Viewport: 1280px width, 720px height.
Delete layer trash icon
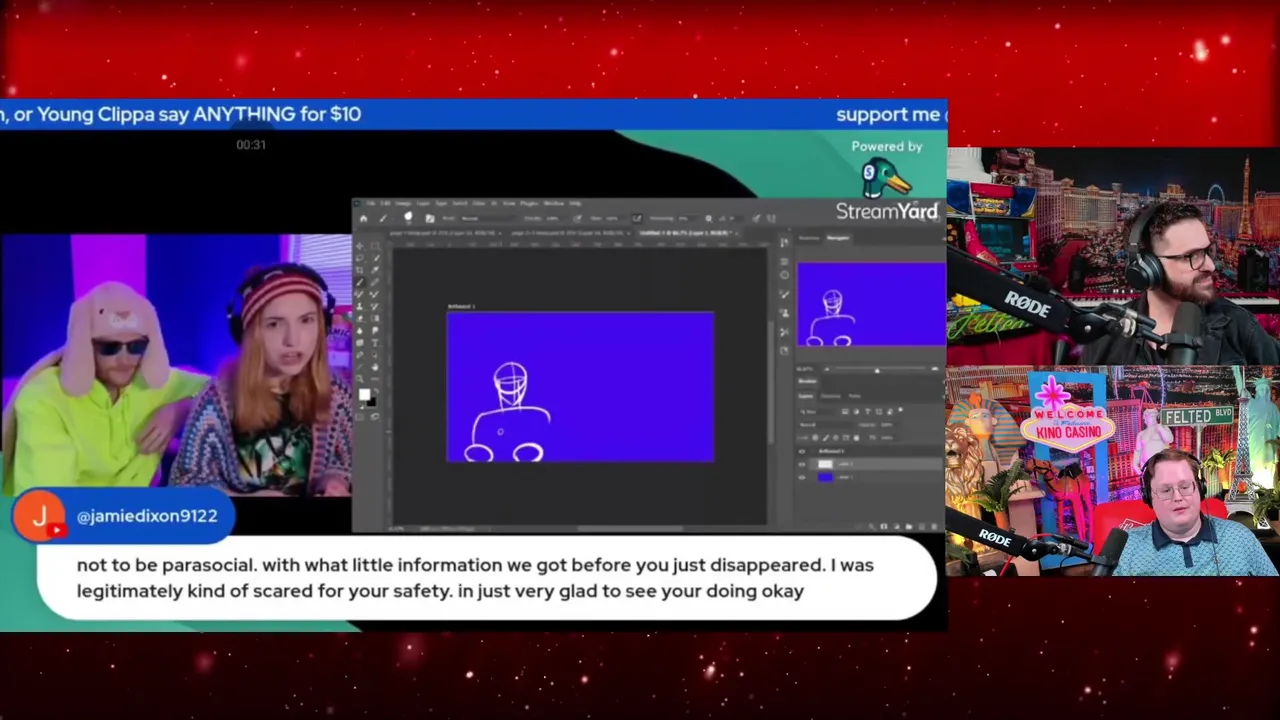coord(934,526)
